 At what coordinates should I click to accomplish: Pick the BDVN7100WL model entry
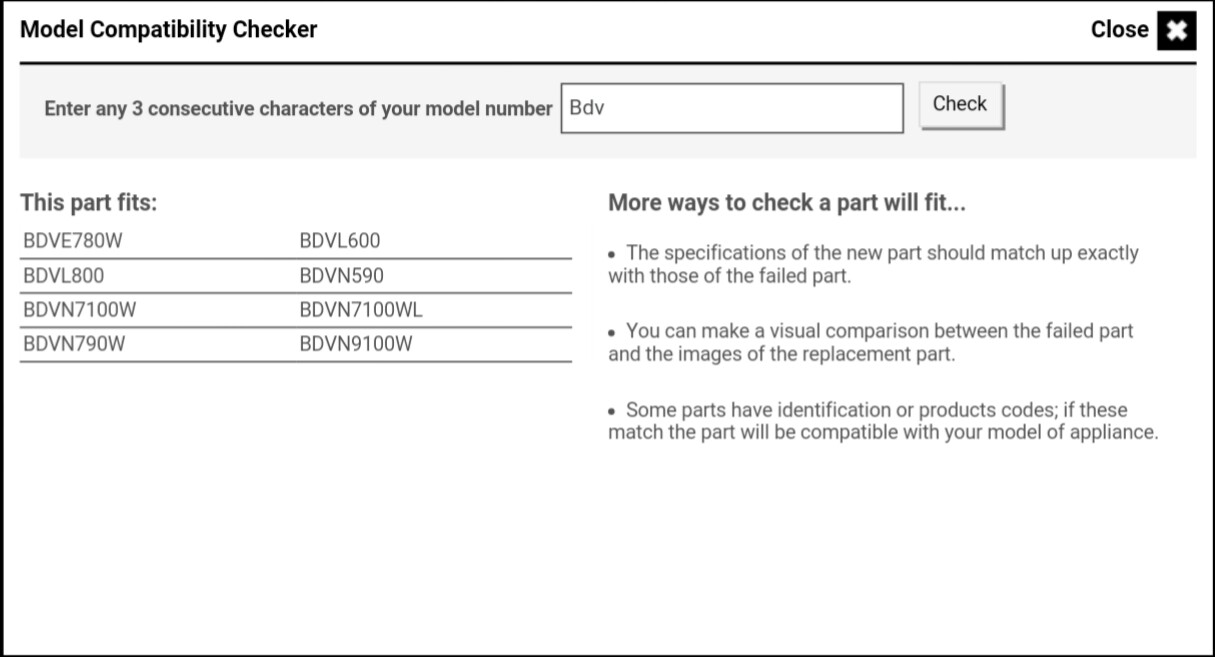361,310
